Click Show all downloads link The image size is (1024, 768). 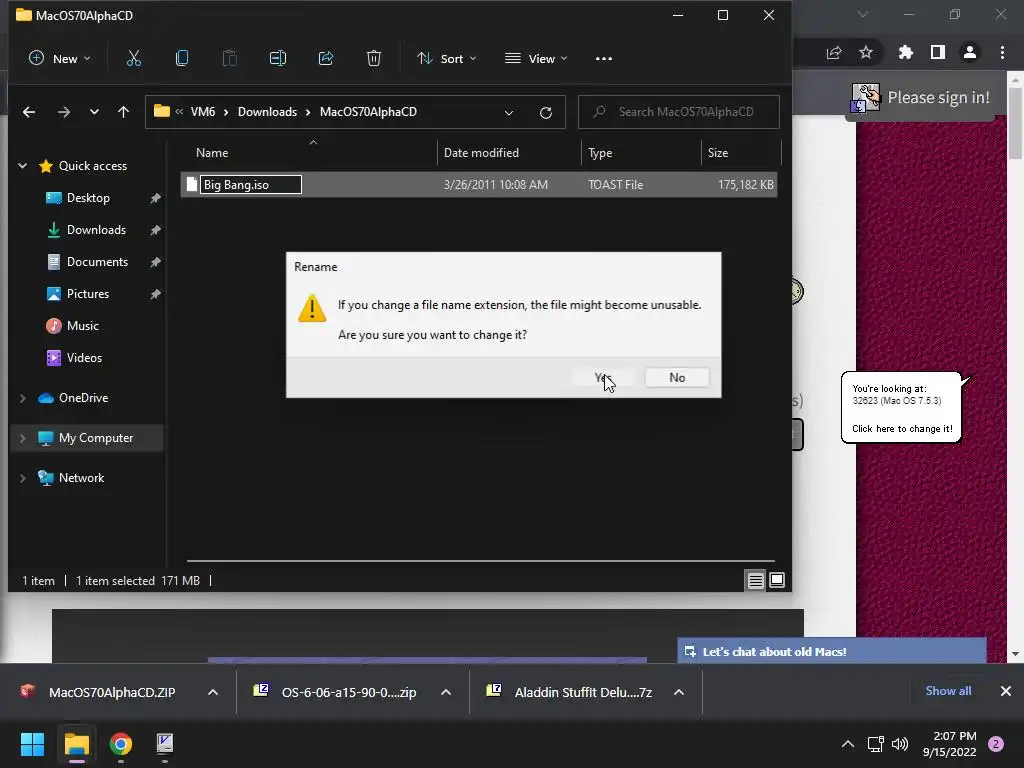[x=948, y=691]
